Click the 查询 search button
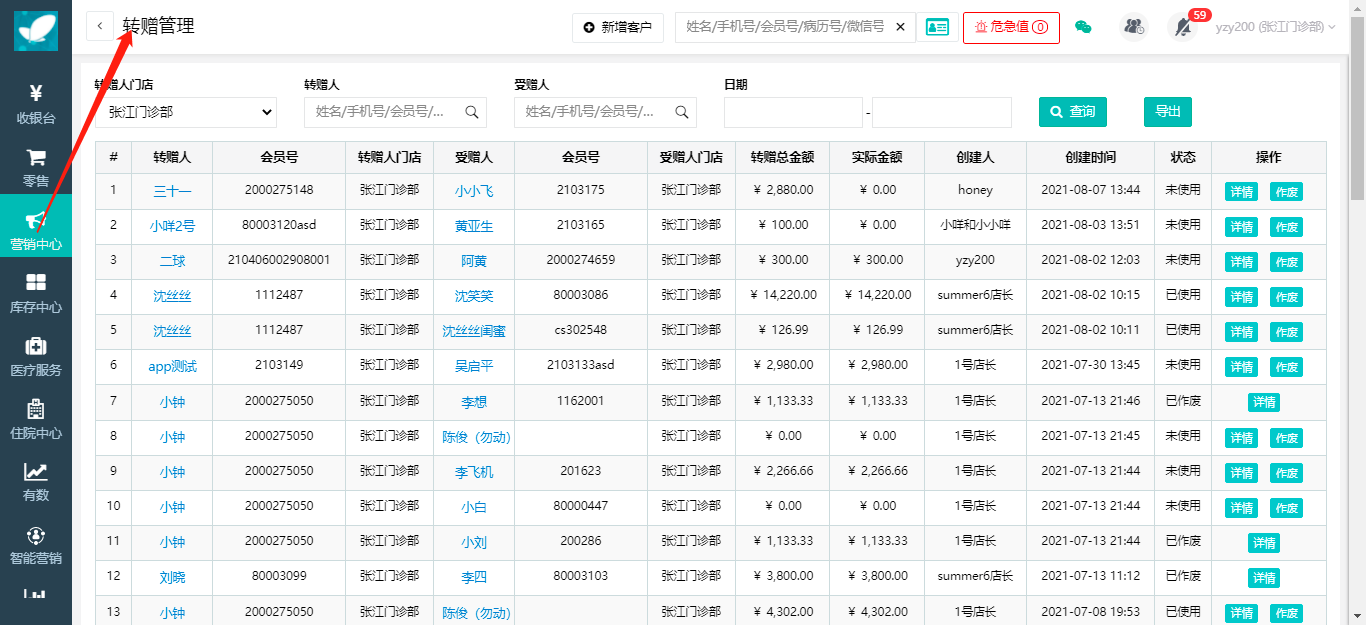This screenshot has width=1366, height=625. [x=1073, y=112]
